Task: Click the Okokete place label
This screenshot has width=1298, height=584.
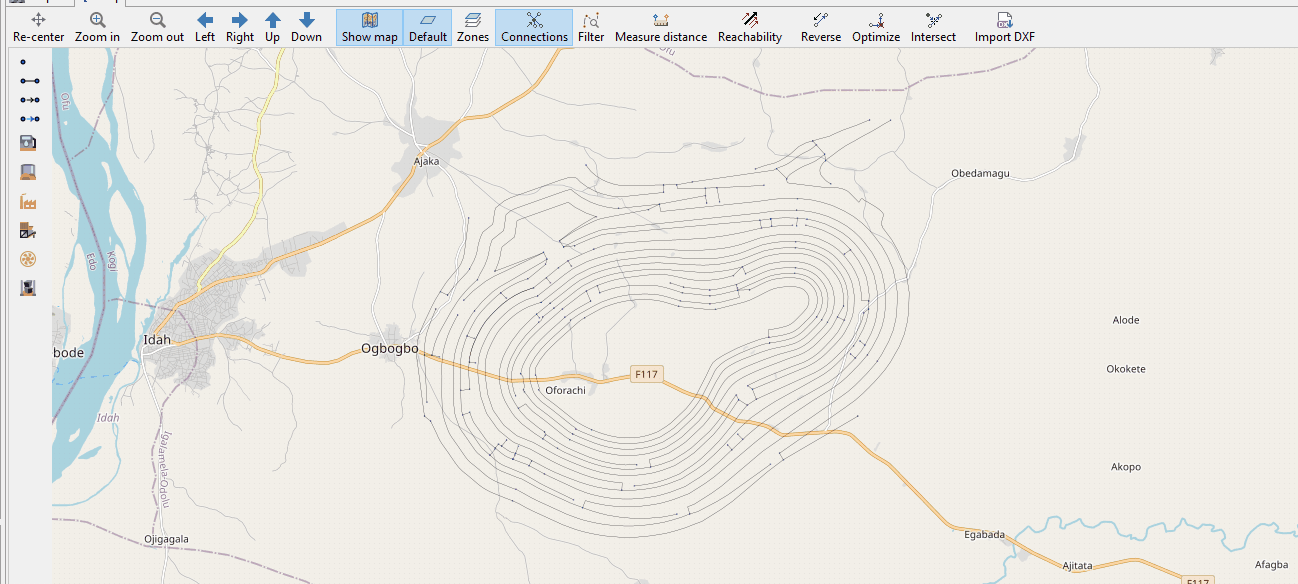Action: (1126, 369)
